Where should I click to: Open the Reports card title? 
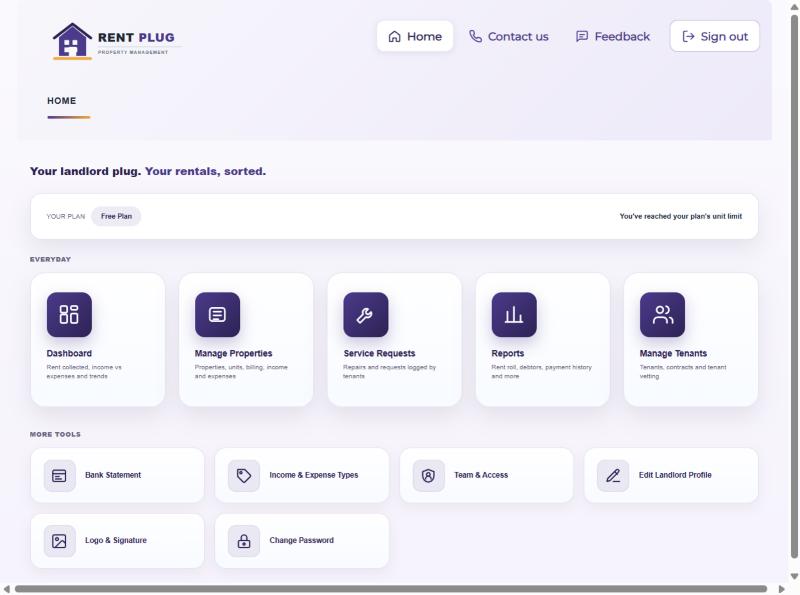tap(508, 353)
